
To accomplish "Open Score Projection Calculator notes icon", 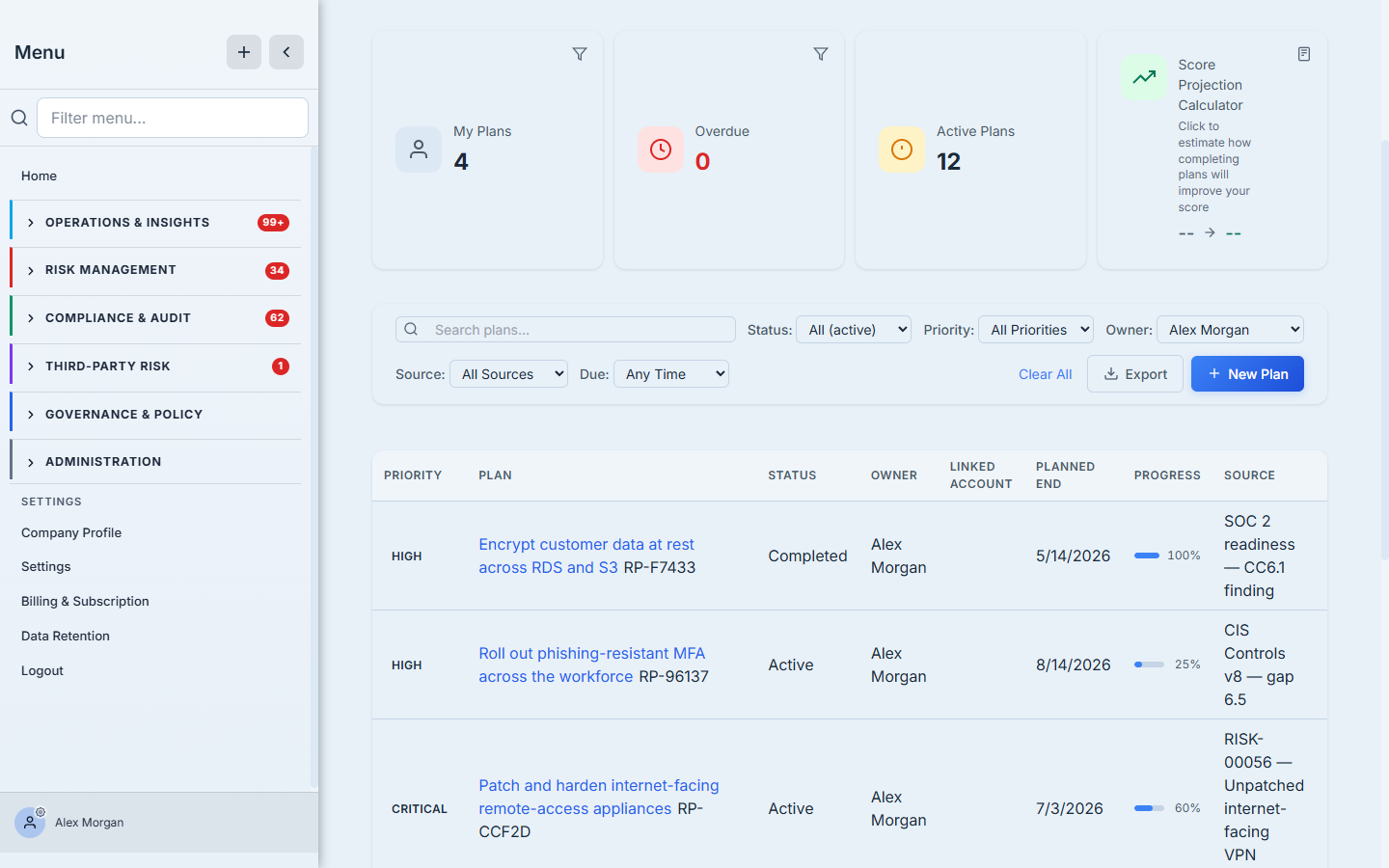I will point(1304,54).
